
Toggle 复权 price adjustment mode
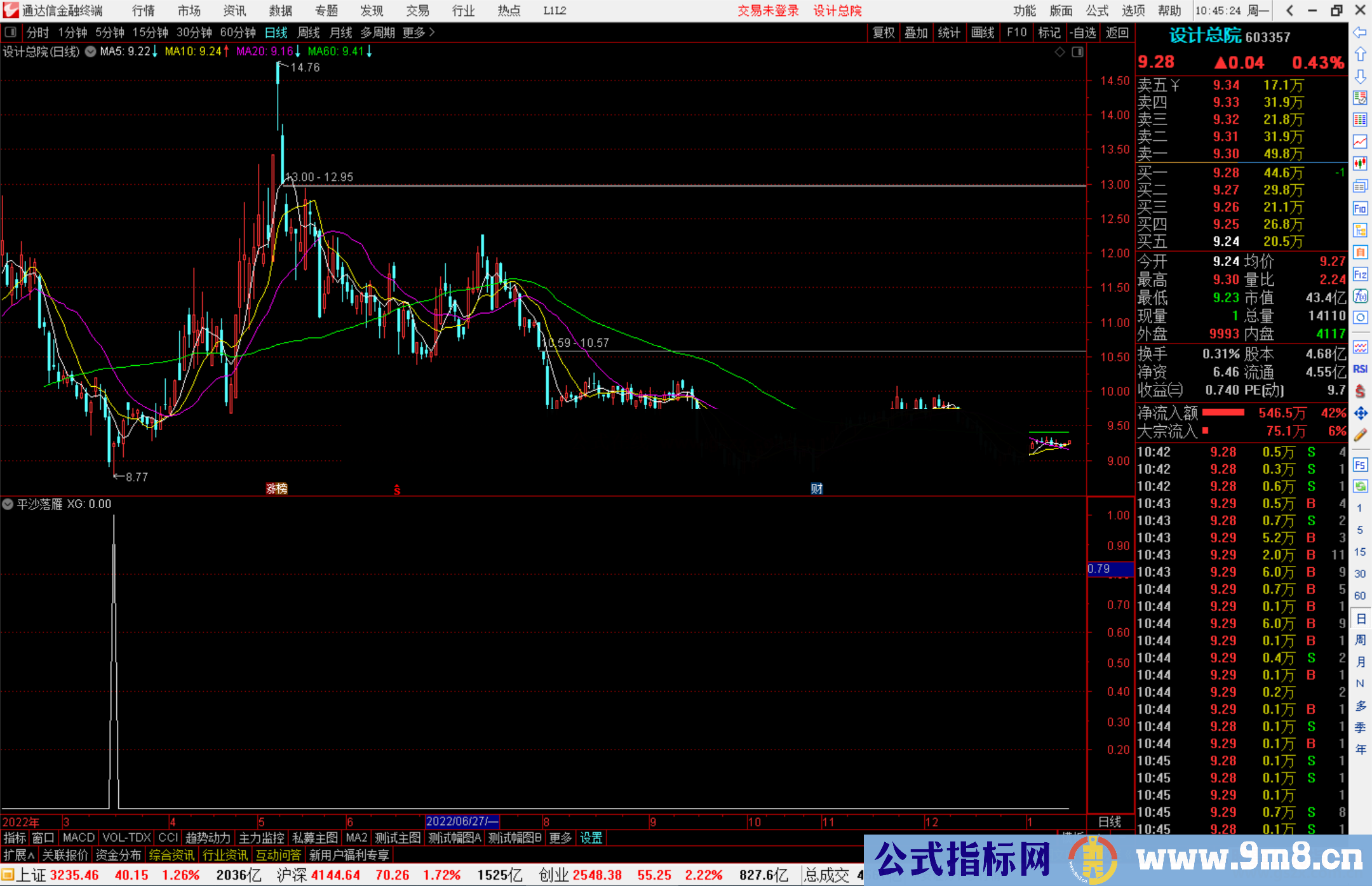point(883,32)
